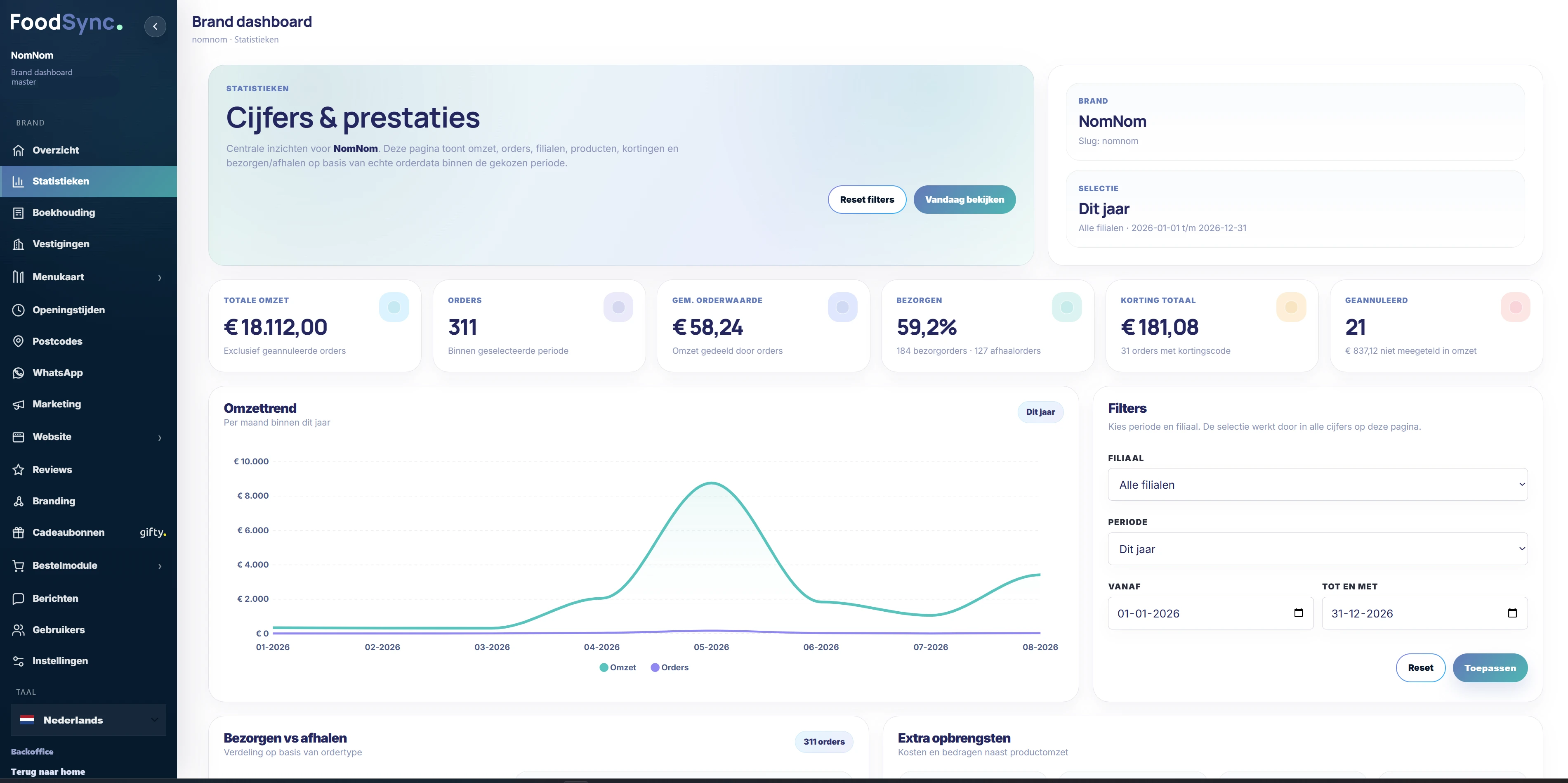Expand the Bestelmodule submenu chevron
Viewport: 1568px width, 783px height.
tap(160, 566)
